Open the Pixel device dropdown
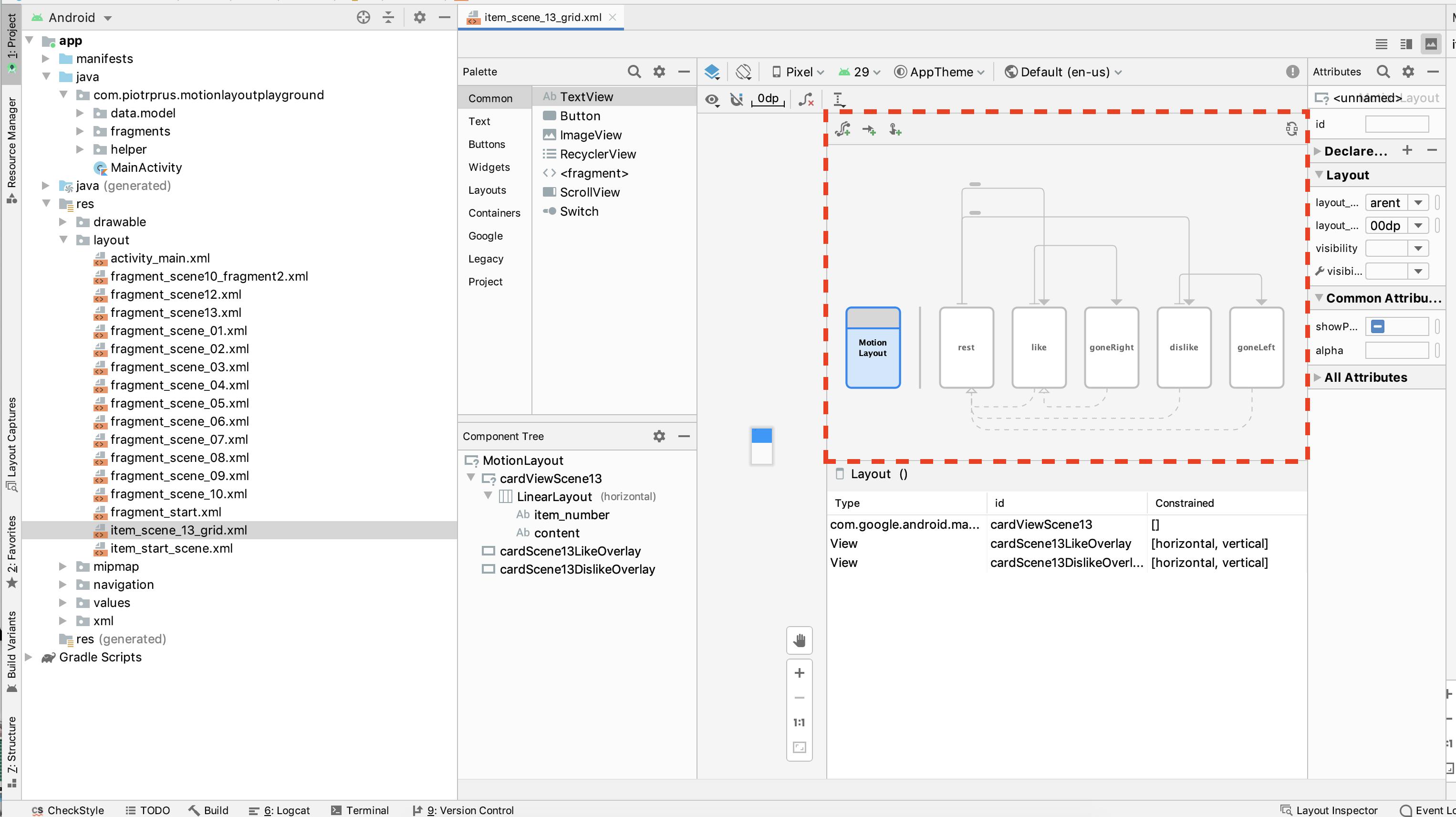 (x=798, y=72)
